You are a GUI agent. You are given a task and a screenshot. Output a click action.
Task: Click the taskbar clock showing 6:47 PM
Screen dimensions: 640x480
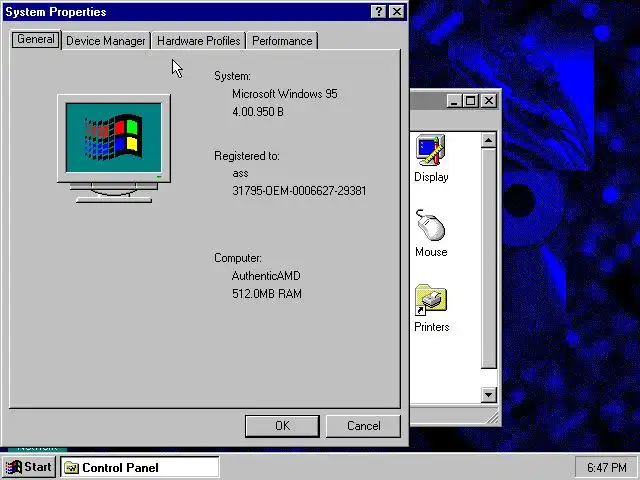point(607,467)
